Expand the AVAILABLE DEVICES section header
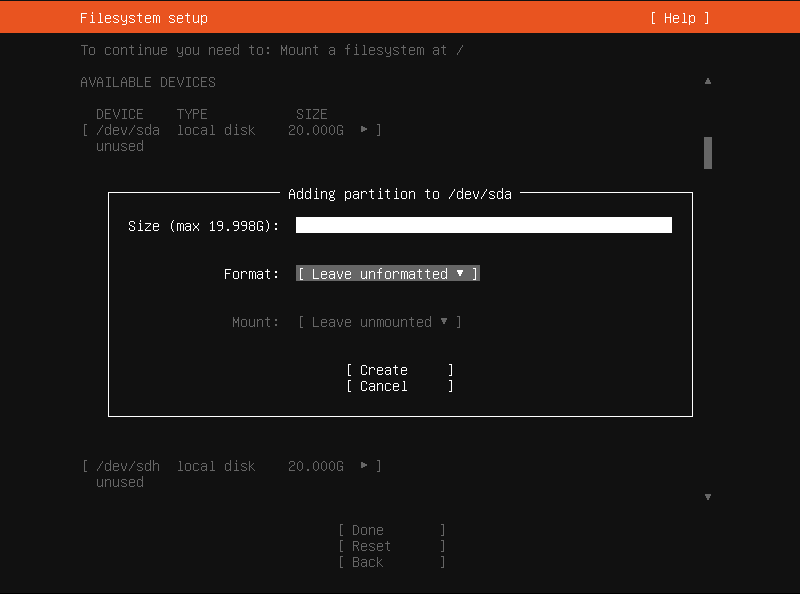Image resolution: width=800 pixels, height=594 pixels. [147, 81]
